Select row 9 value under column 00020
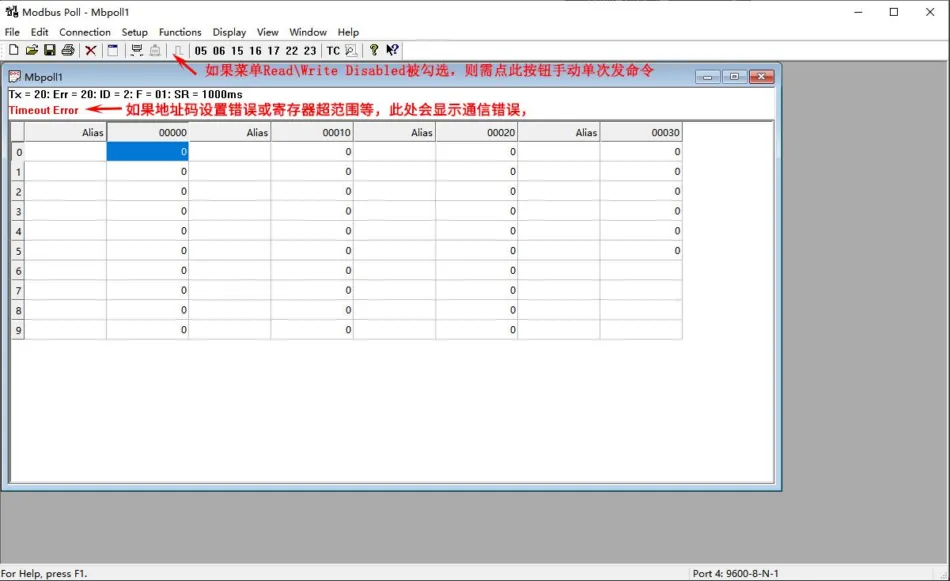950x581 pixels. coord(477,330)
